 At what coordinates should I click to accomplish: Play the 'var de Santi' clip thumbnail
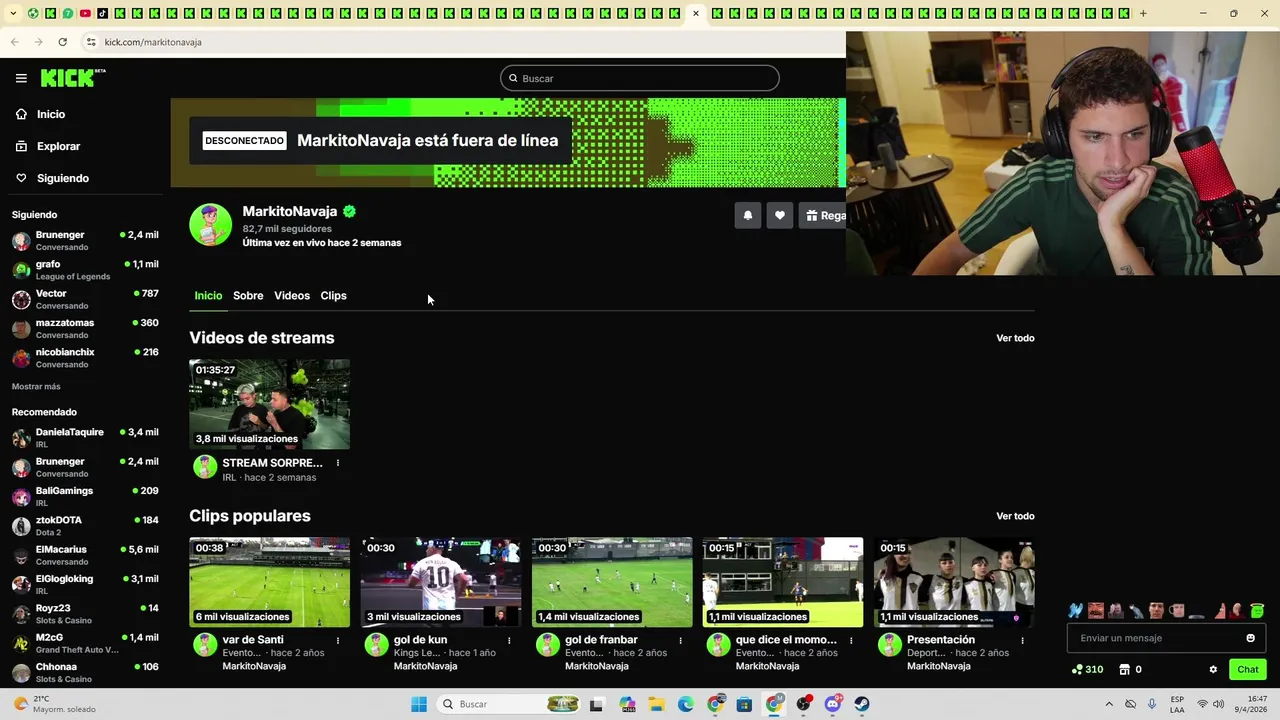coord(270,583)
